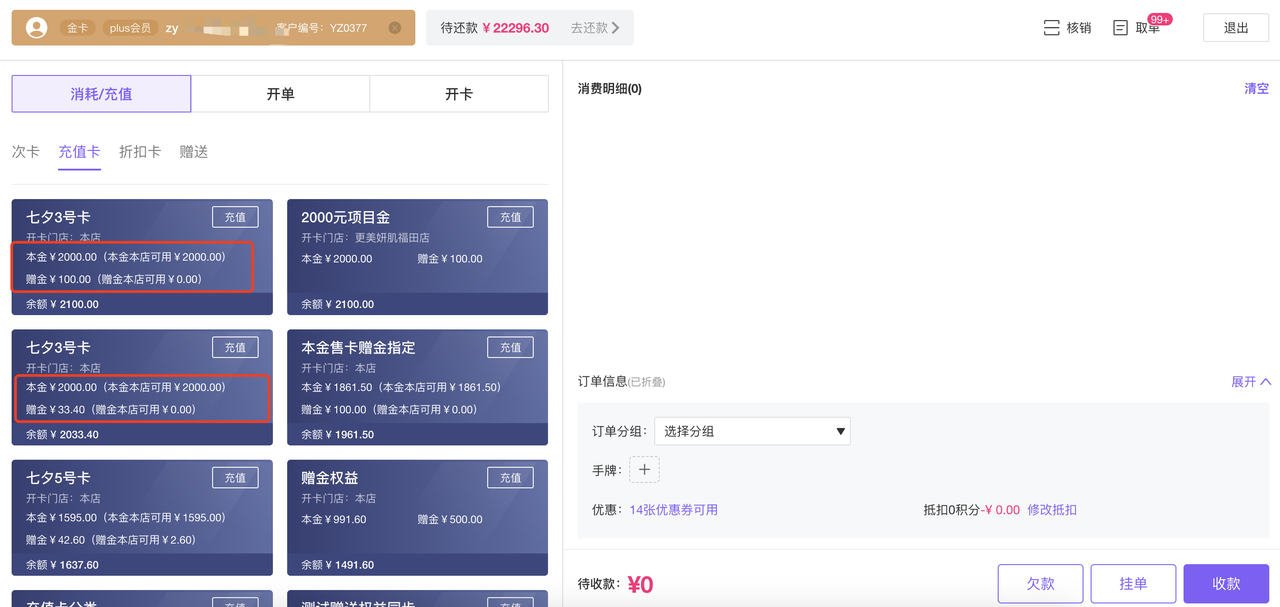The width and height of the screenshot is (1280, 607).
Task: Open the 选择分组 order group dropdown
Action: click(752, 432)
